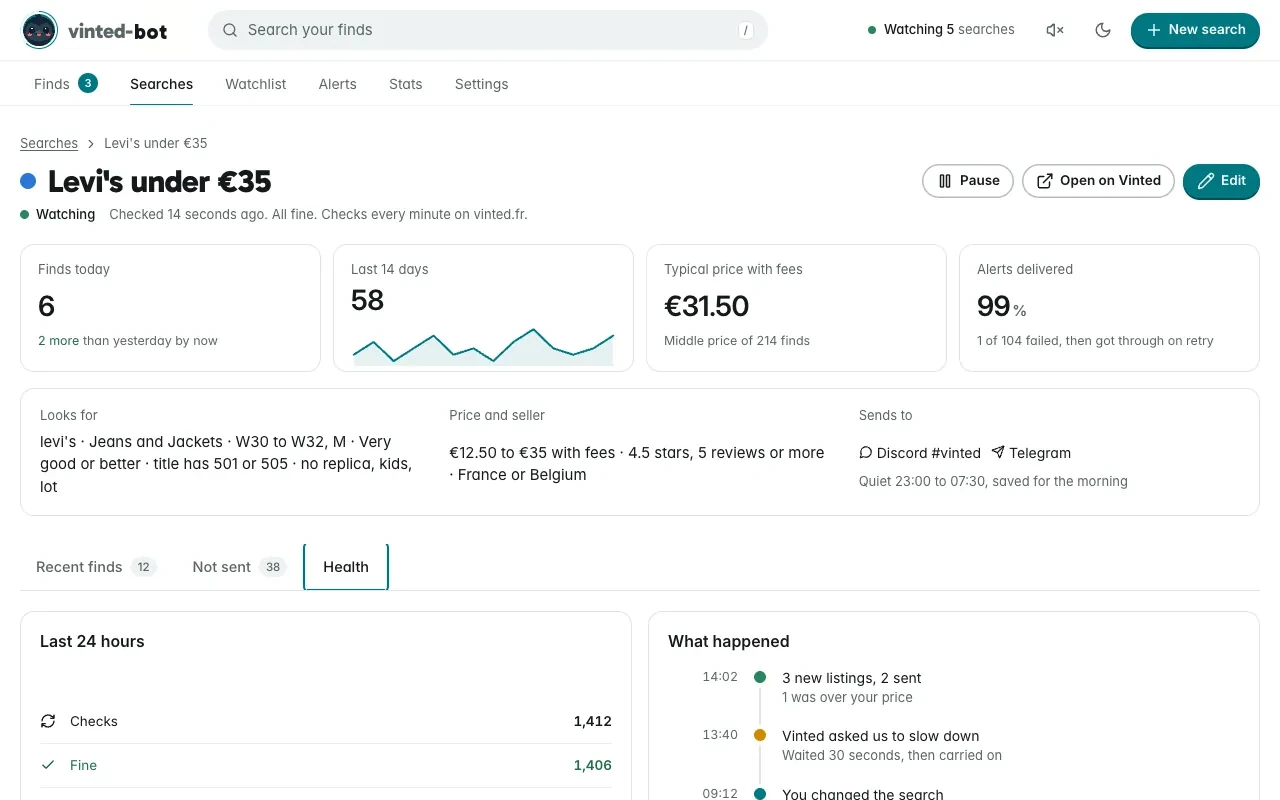Click the Fine checkmark icon
The image size is (1280, 800).
coord(48,765)
